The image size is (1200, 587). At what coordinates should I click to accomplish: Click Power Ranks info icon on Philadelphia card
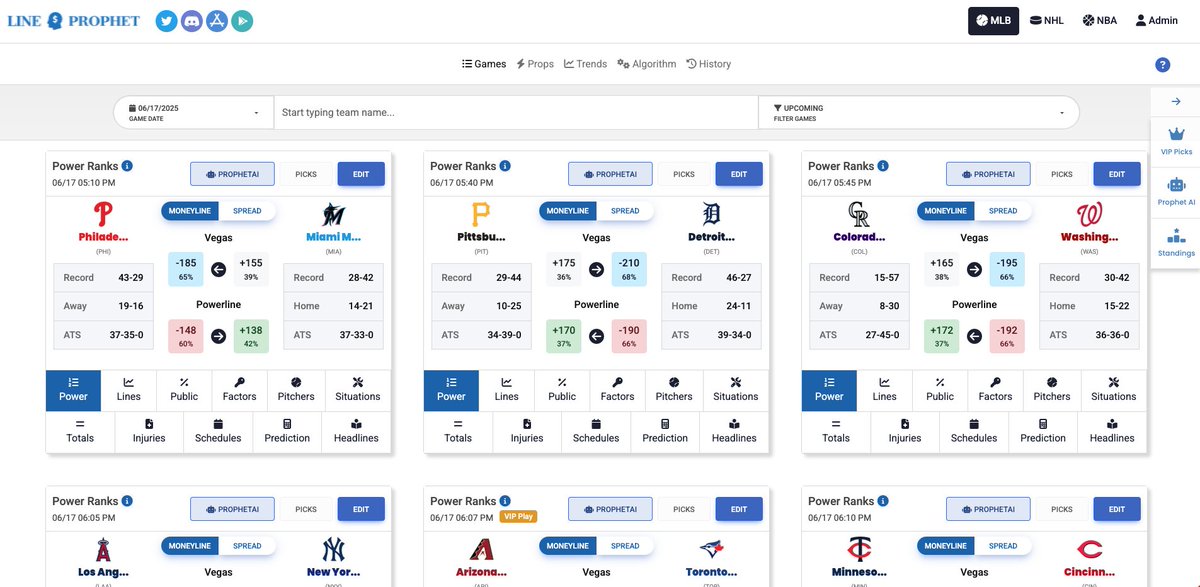(x=128, y=166)
